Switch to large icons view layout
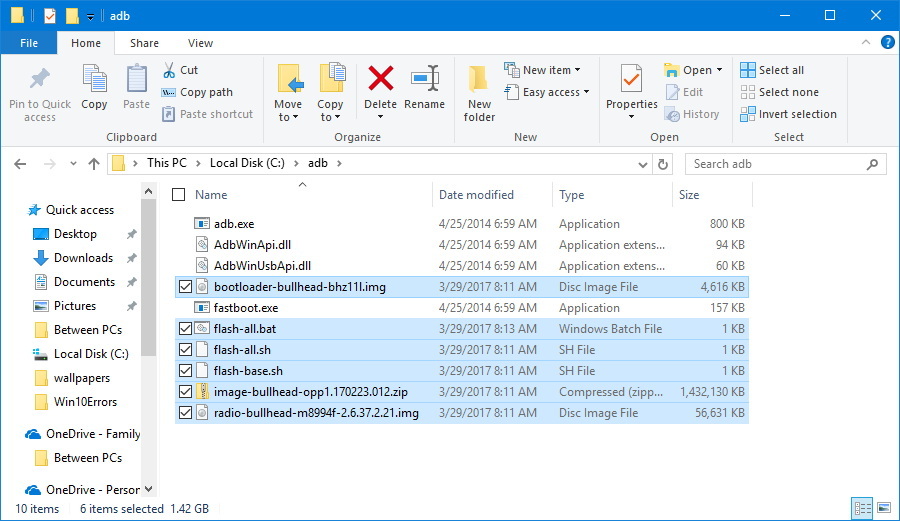Screen dimensions: 900x521 (884, 508)
